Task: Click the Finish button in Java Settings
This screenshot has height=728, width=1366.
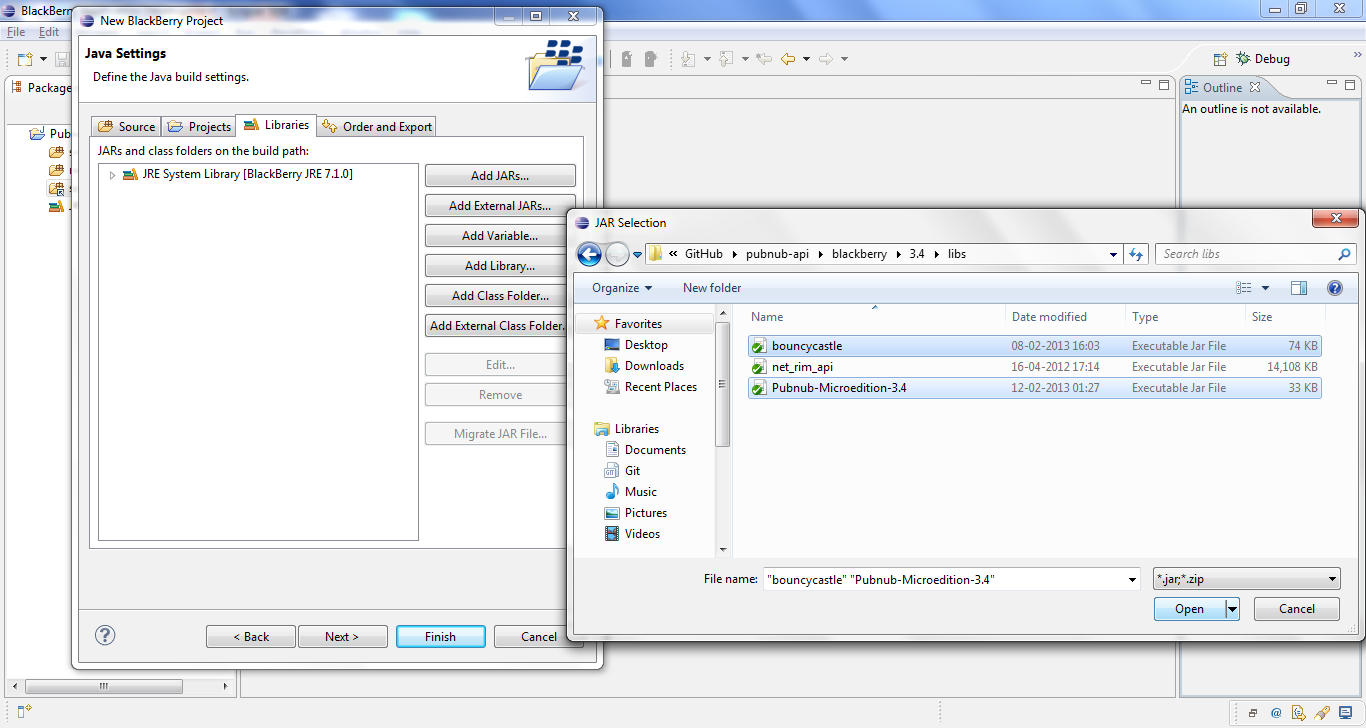Action: tap(440, 636)
